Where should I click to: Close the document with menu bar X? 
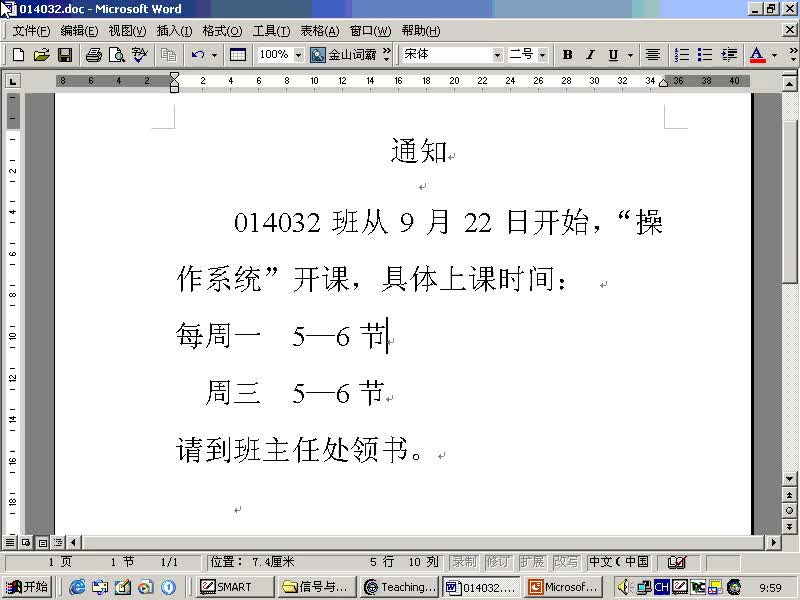tap(789, 30)
